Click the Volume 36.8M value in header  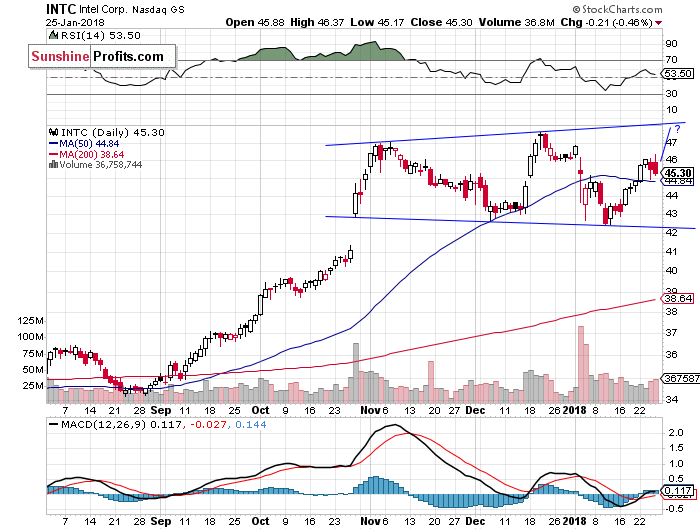[x=517, y=22]
